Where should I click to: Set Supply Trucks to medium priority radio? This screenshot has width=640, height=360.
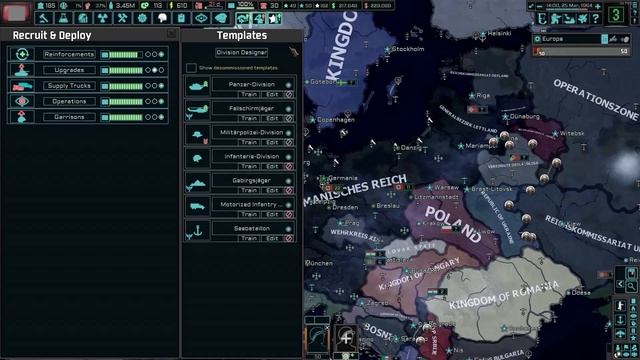click(155, 86)
